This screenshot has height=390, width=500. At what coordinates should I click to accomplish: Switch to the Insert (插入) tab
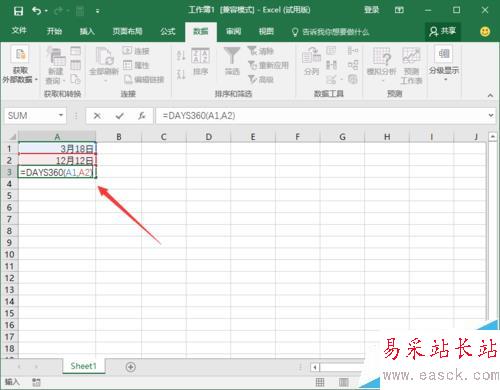pyautogui.click(x=87, y=31)
